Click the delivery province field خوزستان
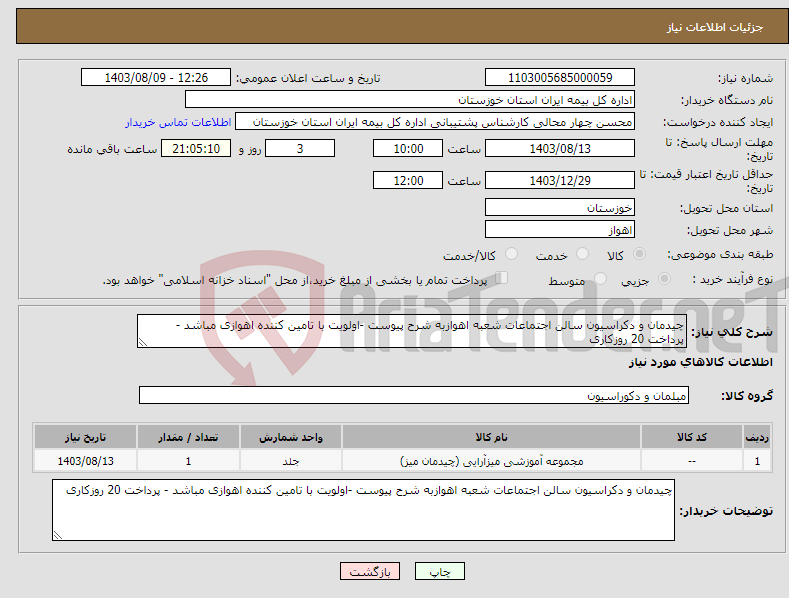This screenshot has width=789, height=598. click(x=560, y=207)
